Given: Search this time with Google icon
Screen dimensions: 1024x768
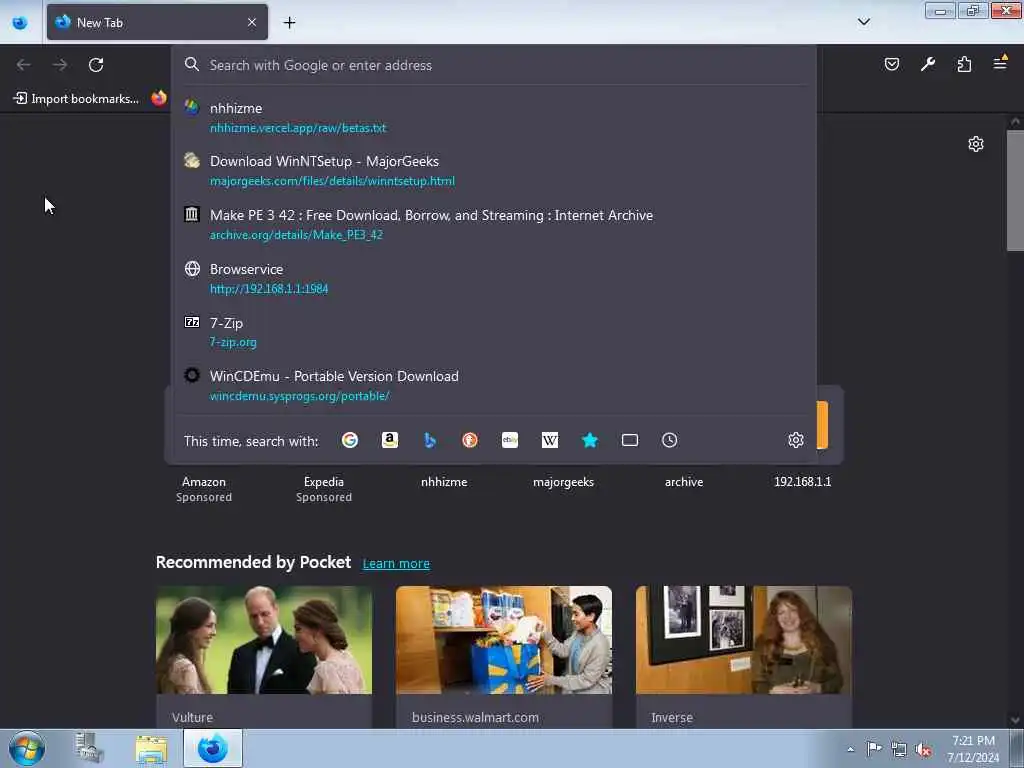Looking at the screenshot, I should pyautogui.click(x=349, y=440).
